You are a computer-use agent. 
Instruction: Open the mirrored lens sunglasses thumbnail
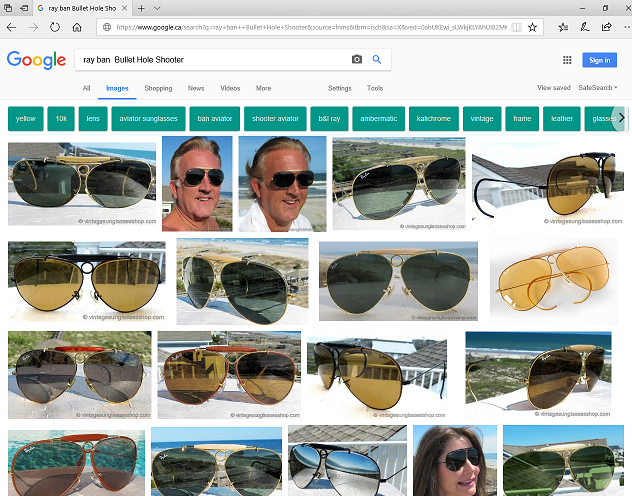point(347,461)
